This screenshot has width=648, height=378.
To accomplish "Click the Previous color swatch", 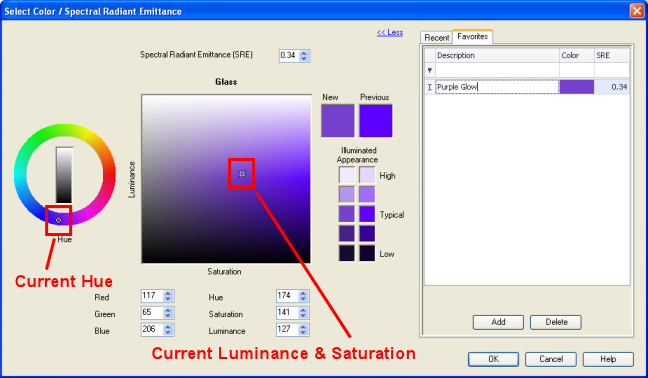I will [376, 121].
